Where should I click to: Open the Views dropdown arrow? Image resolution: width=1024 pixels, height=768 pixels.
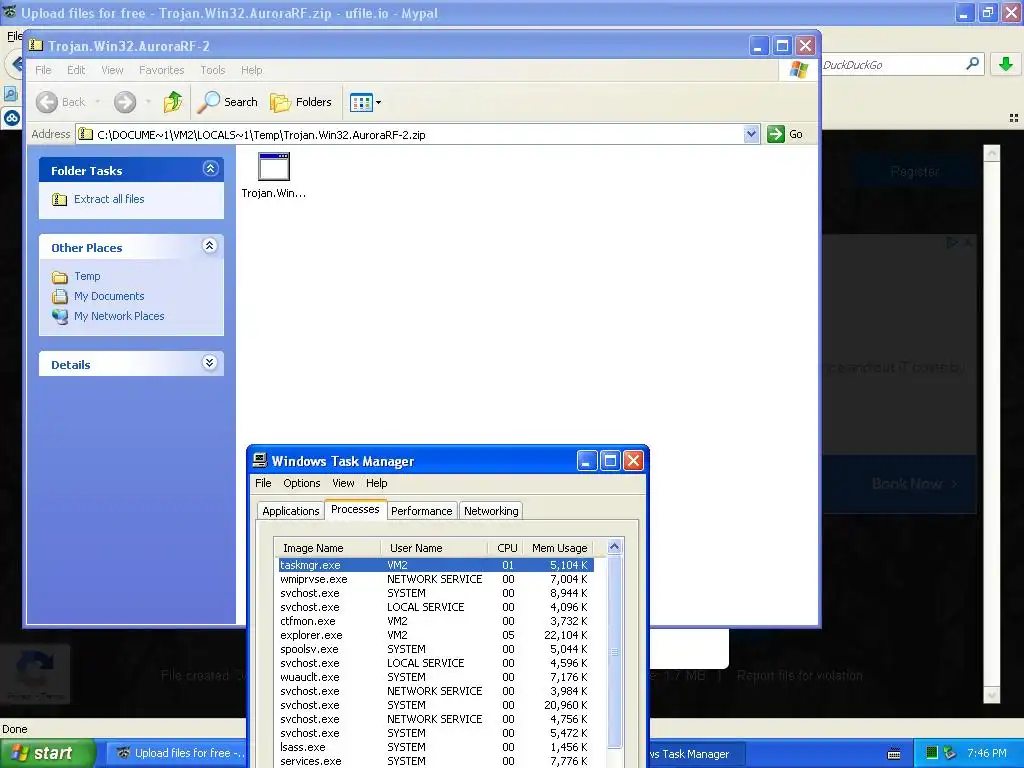[x=378, y=102]
